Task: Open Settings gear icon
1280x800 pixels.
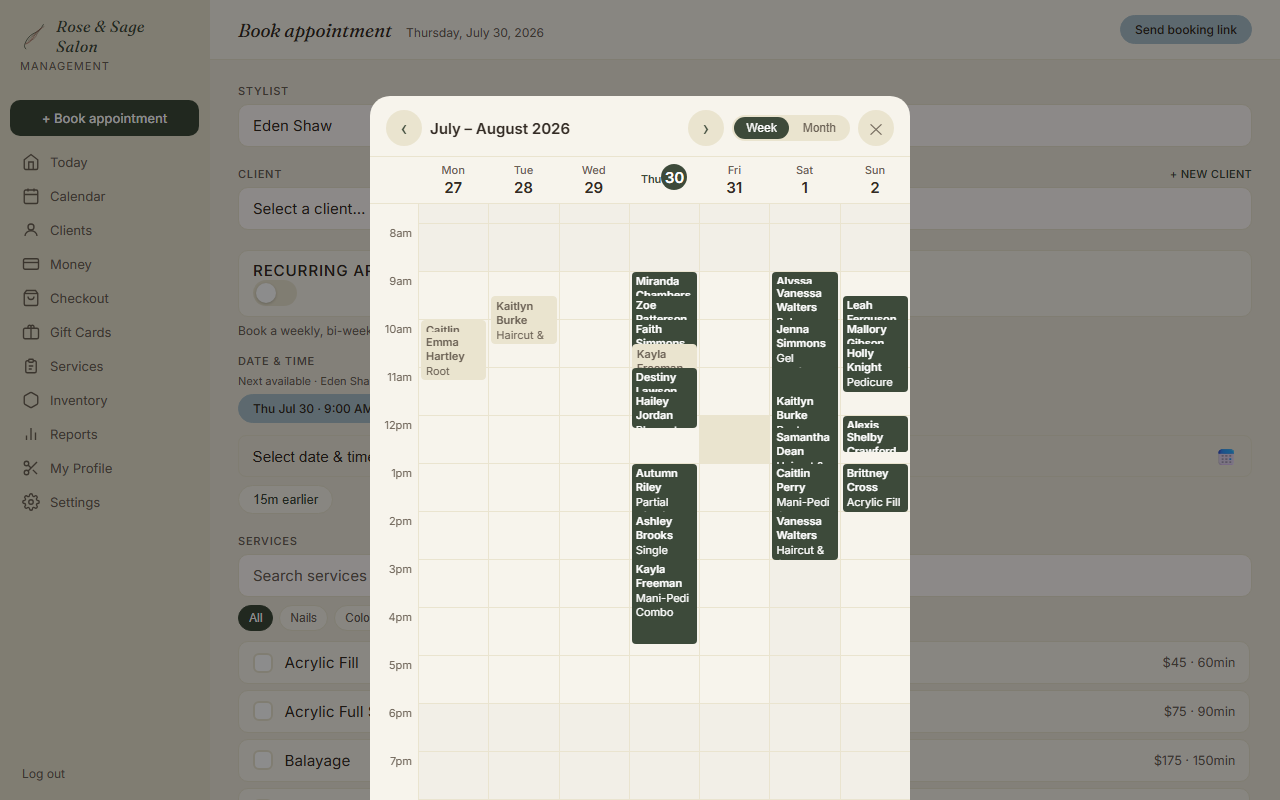Action: (31, 502)
